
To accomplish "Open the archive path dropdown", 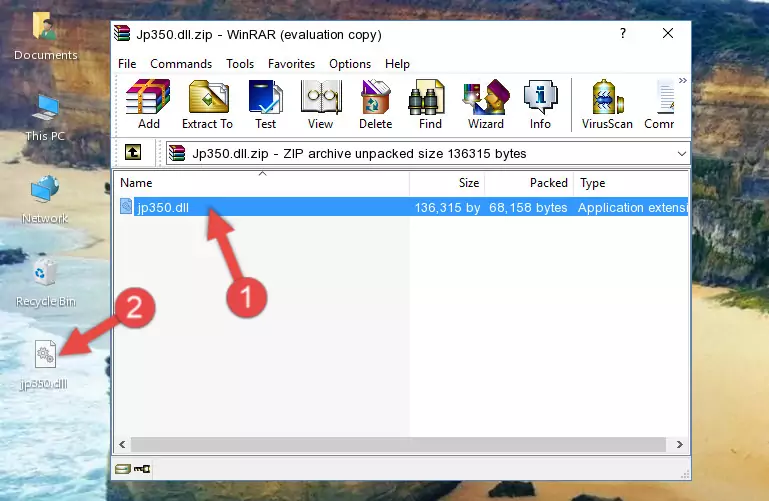I will (x=682, y=154).
